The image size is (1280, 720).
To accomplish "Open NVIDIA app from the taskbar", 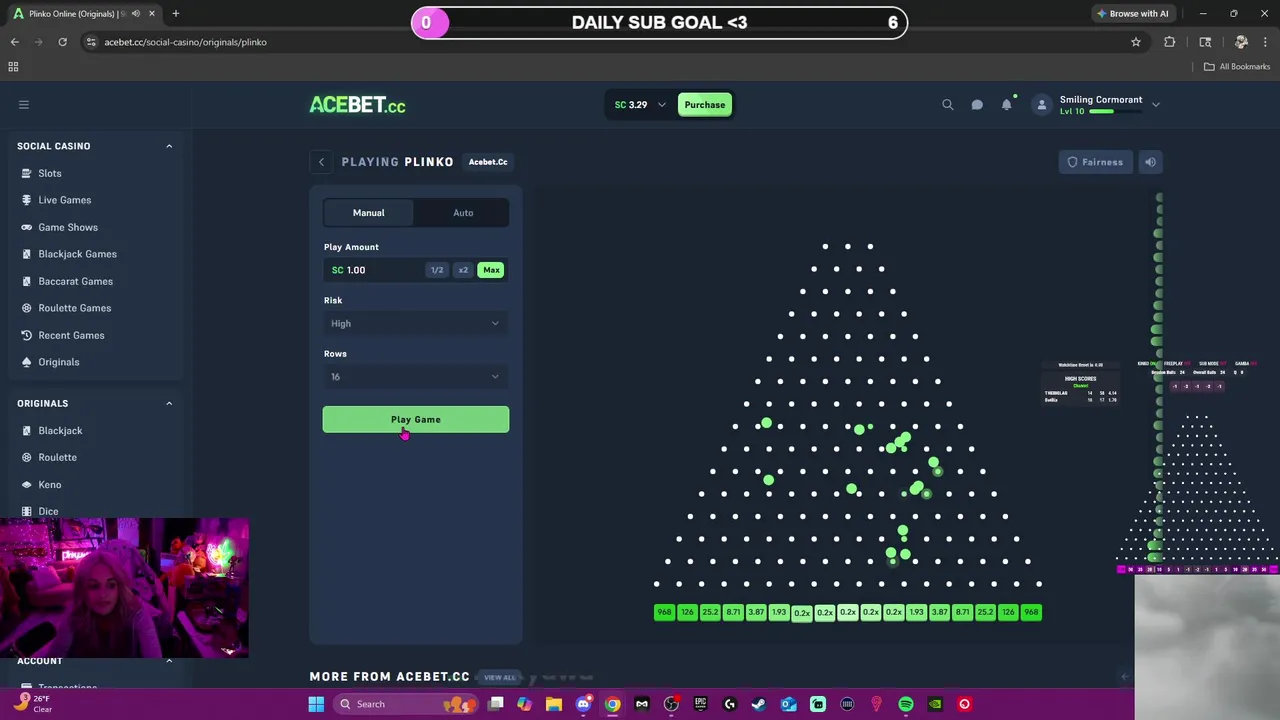I will point(935,704).
